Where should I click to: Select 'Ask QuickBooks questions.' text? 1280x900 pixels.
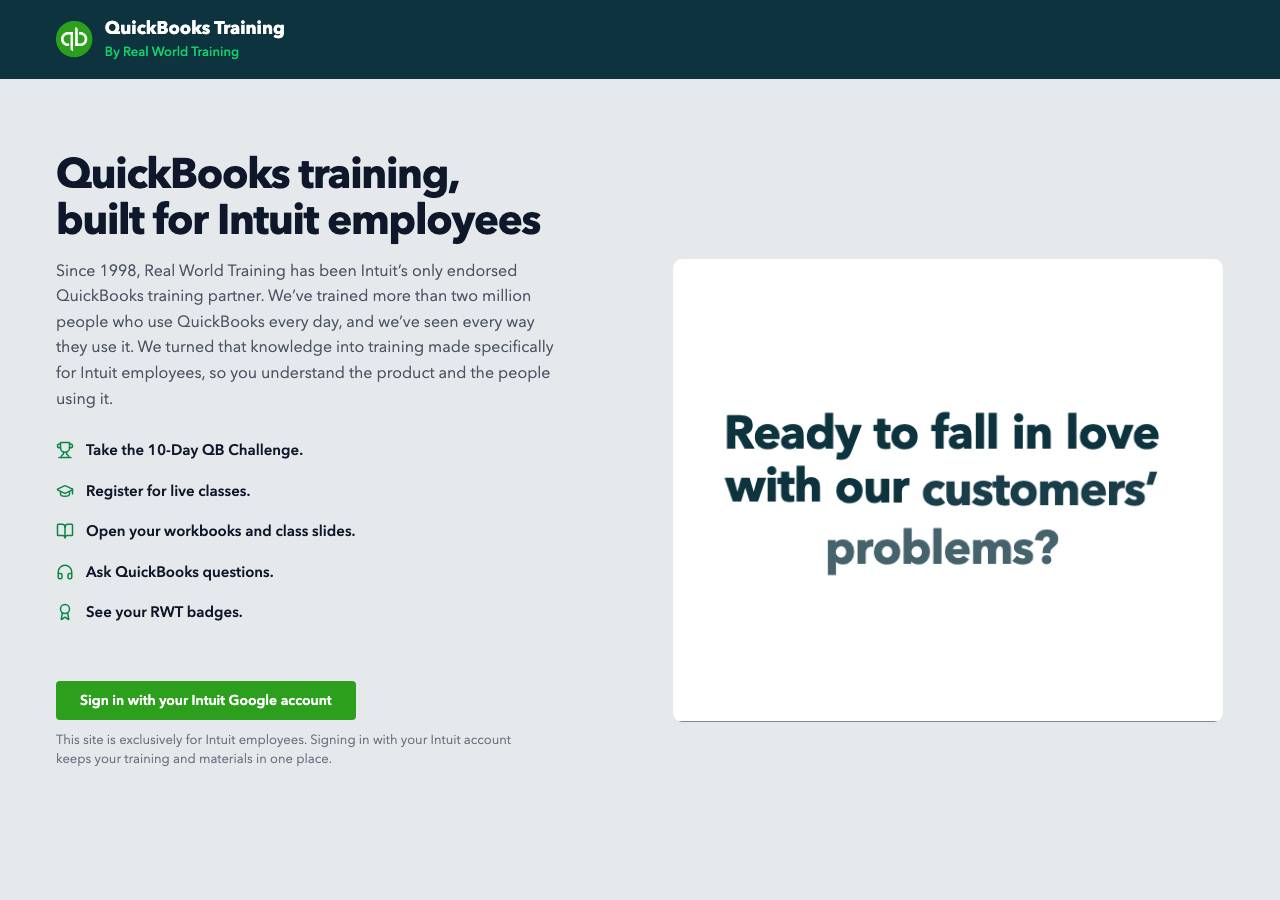click(x=180, y=572)
